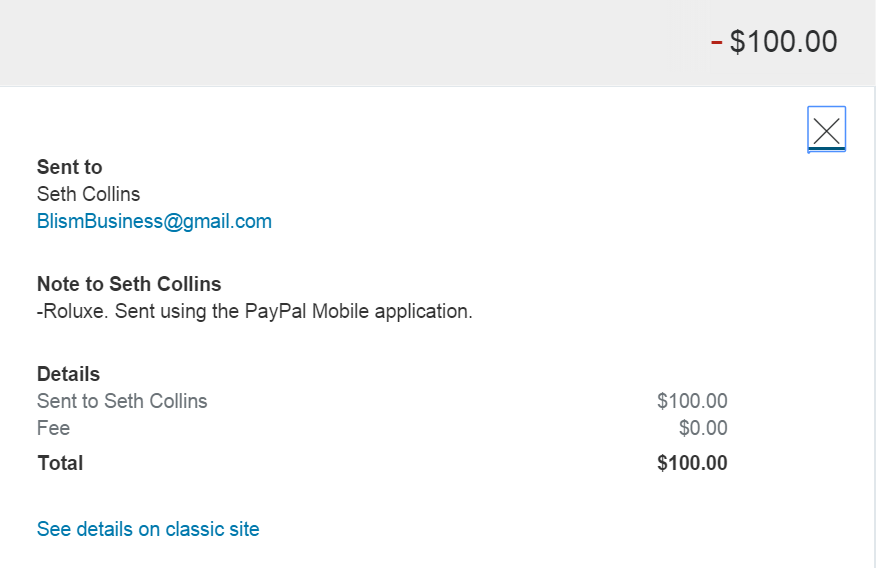
Task: Click the bold $100.00 total amount
Action: (692, 463)
